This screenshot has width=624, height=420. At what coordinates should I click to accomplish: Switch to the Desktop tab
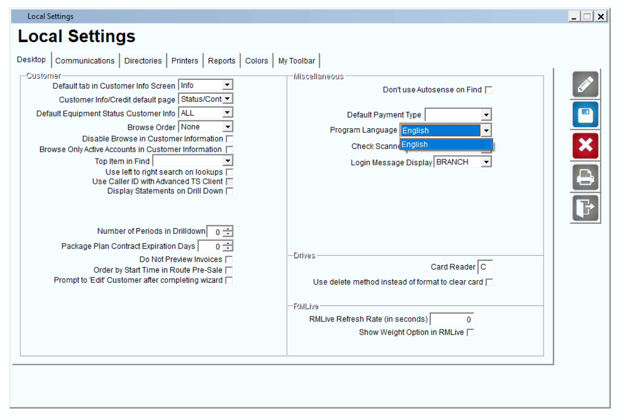pos(31,60)
